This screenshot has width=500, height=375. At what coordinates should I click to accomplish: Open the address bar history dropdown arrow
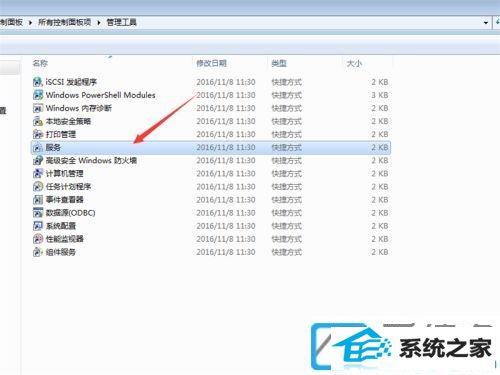click(x=486, y=23)
